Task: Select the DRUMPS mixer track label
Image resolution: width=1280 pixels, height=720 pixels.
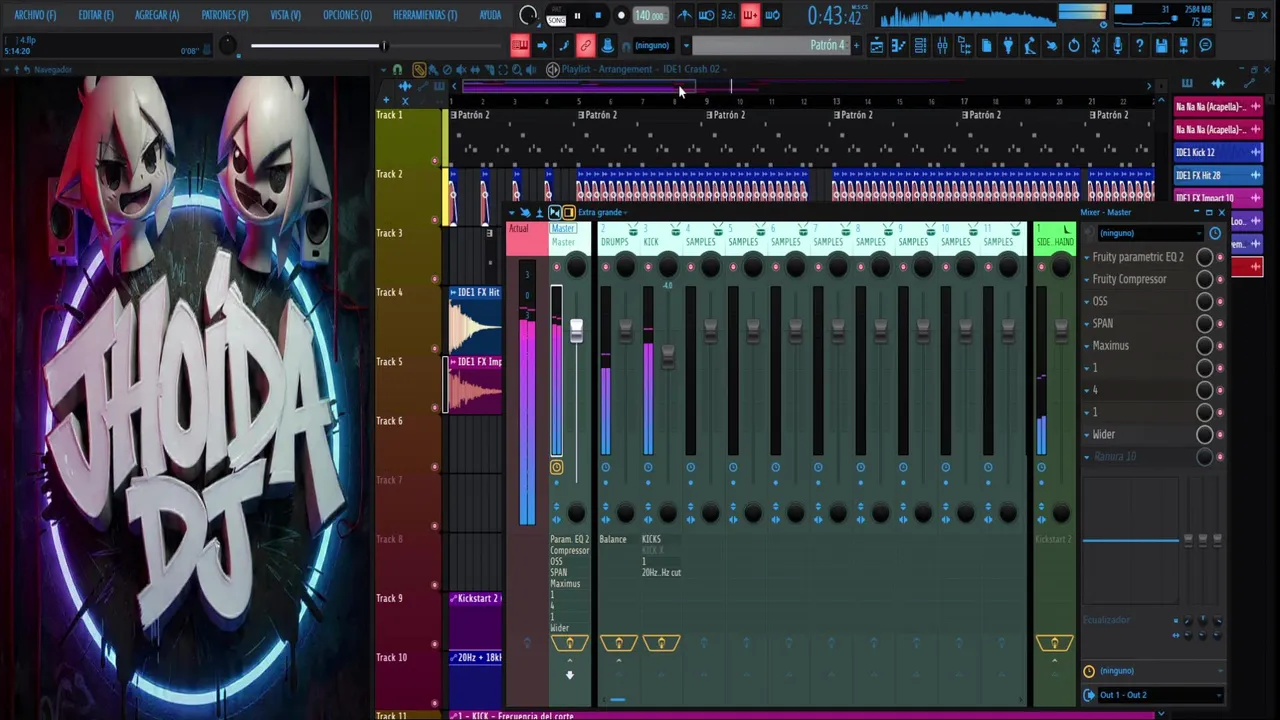Action: point(614,242)
